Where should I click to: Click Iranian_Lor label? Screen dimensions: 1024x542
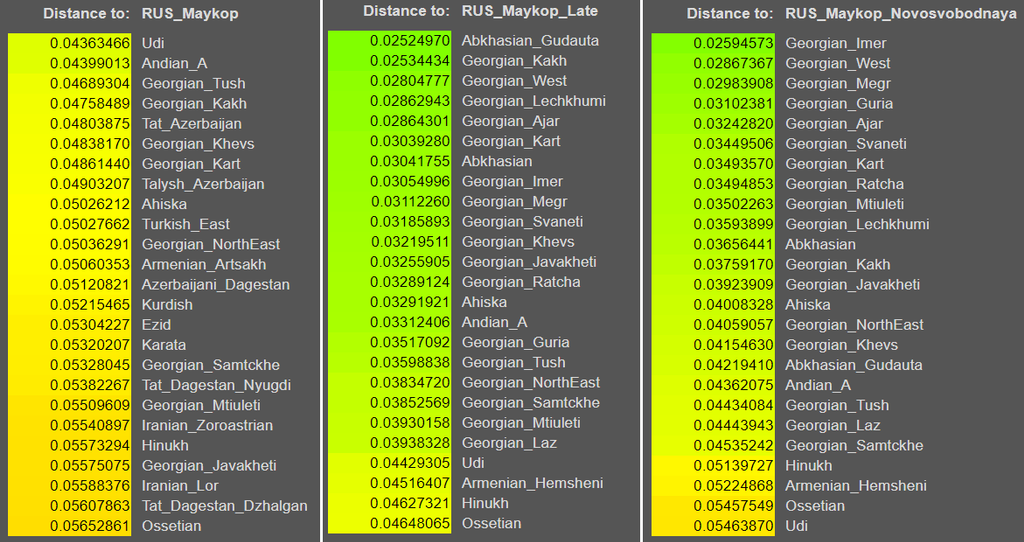pyautogui.click(x=180, y=486)
